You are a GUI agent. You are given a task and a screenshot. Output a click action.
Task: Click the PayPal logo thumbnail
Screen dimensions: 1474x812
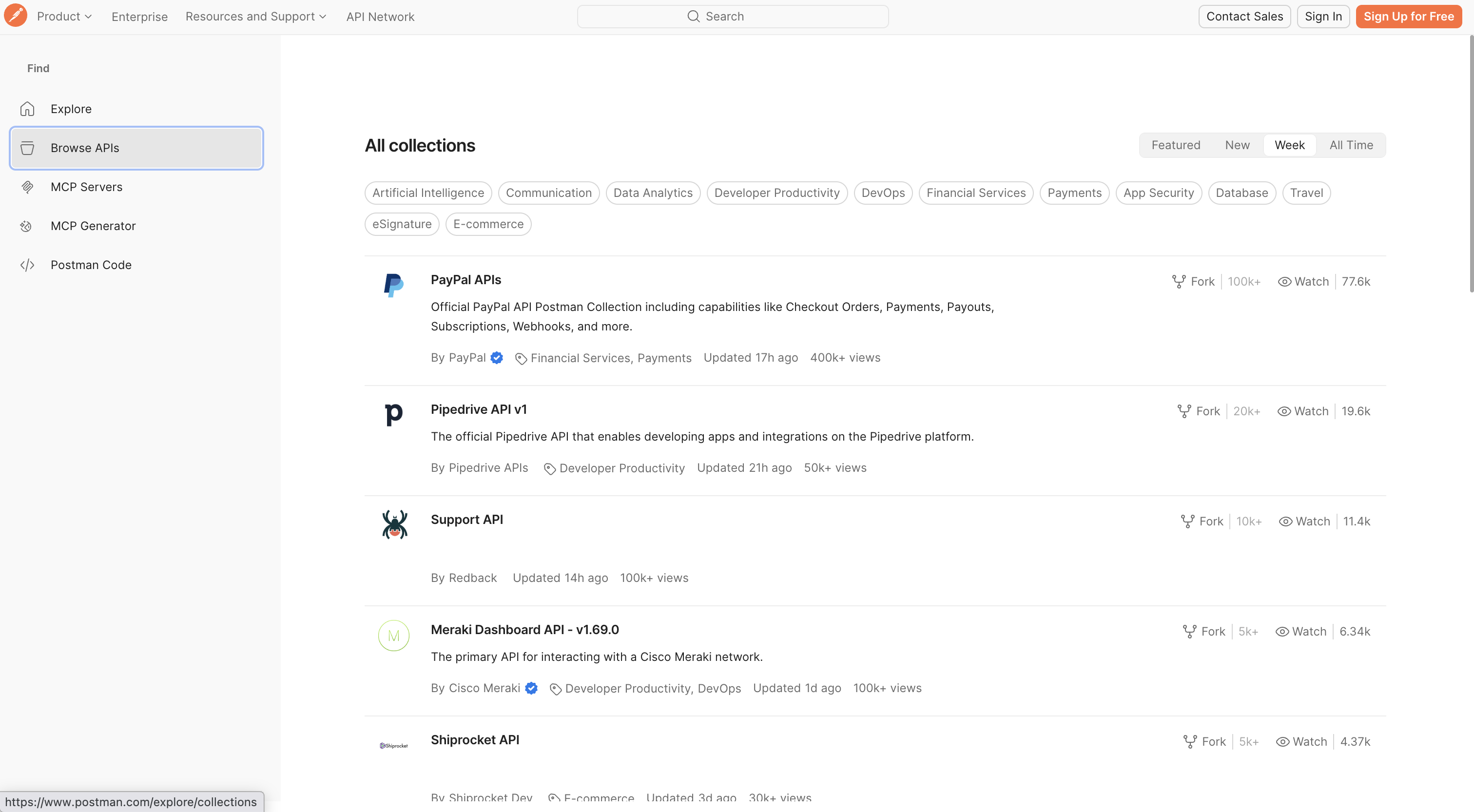click(394, 285)
